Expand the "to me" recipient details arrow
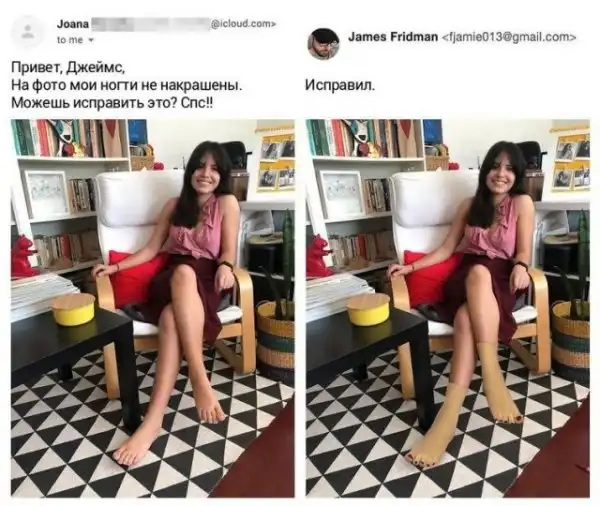The height and width of the screenshot is (506, 600). click(x=91, y=40)
